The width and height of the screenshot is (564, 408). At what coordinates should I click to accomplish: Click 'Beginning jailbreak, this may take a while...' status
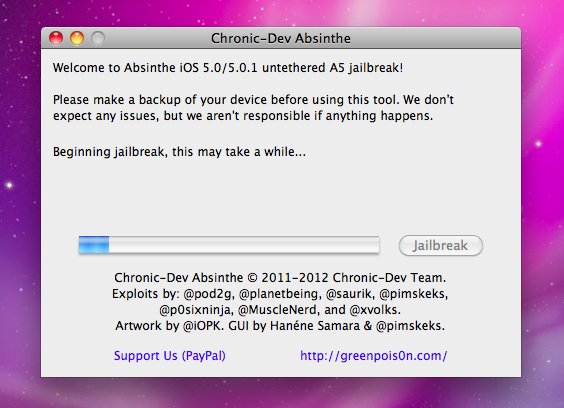coord(179,152)
